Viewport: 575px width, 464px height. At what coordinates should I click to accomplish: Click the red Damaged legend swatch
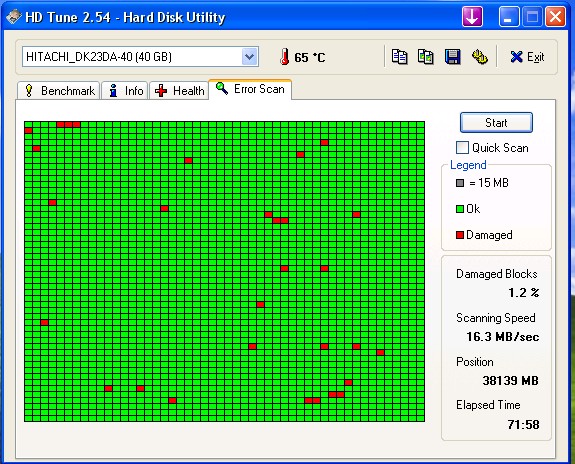[460, 235]
